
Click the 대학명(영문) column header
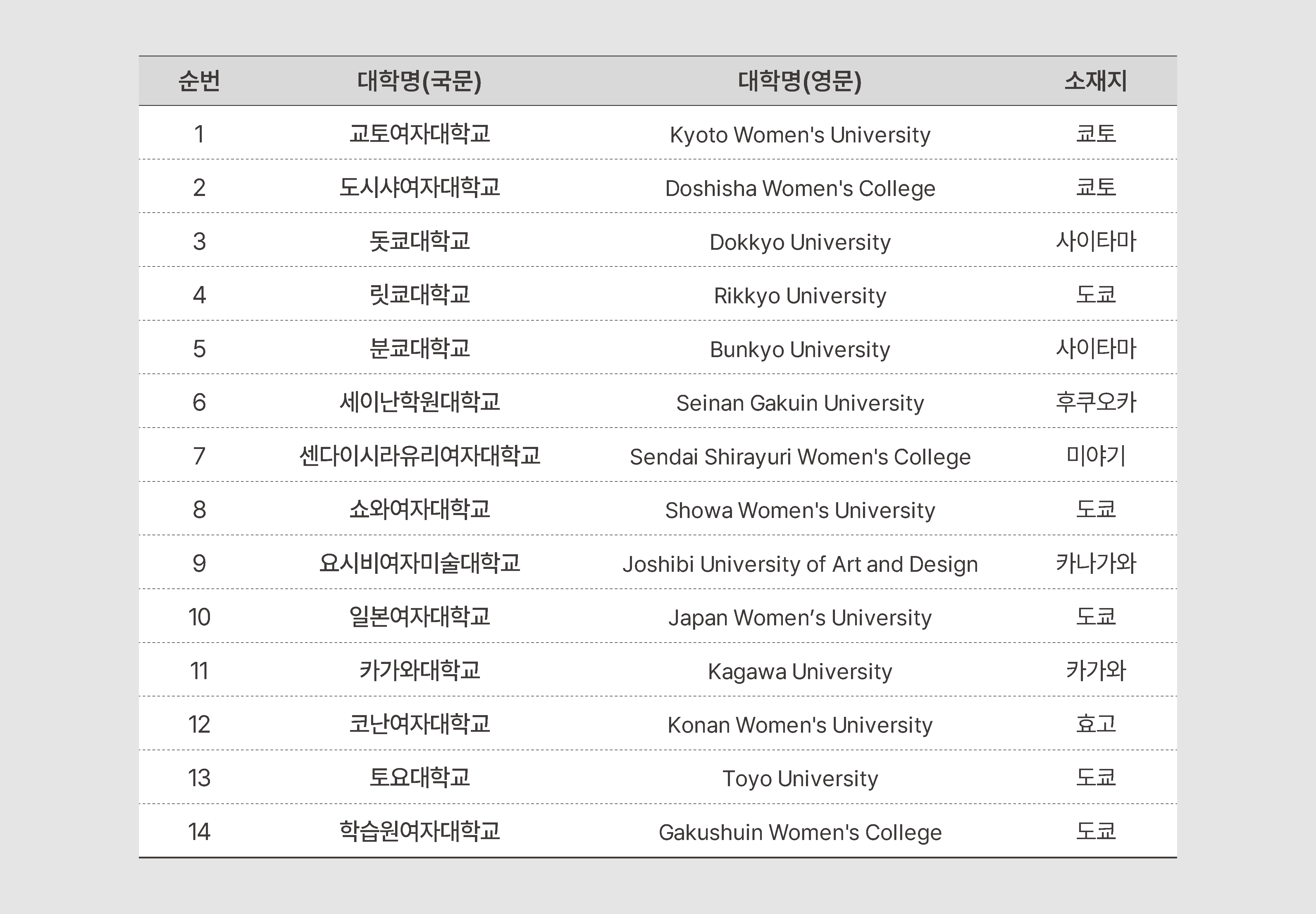[x=800, y=81]
